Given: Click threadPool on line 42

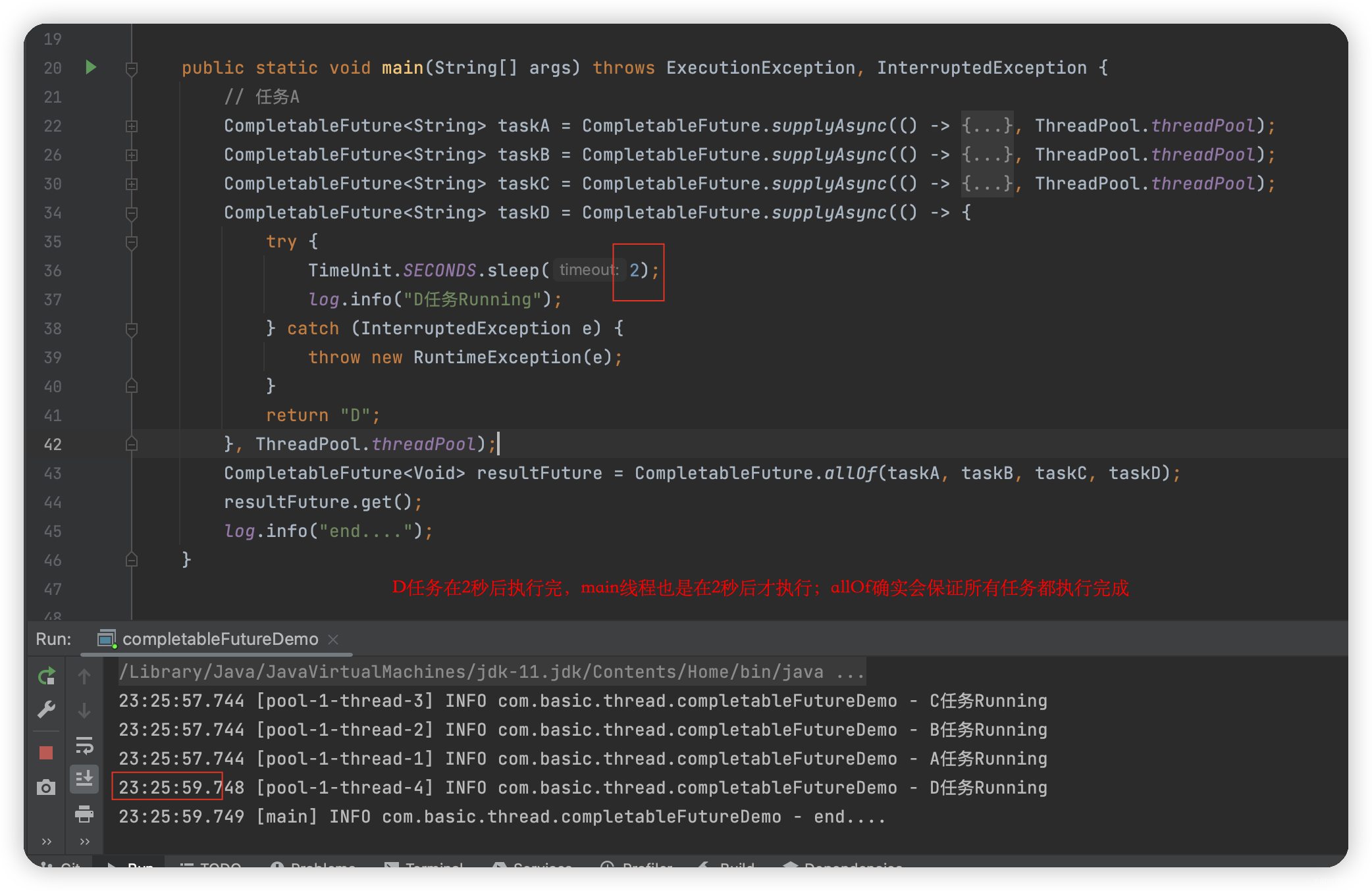Looking at the screenshot, I should (423, 444).
